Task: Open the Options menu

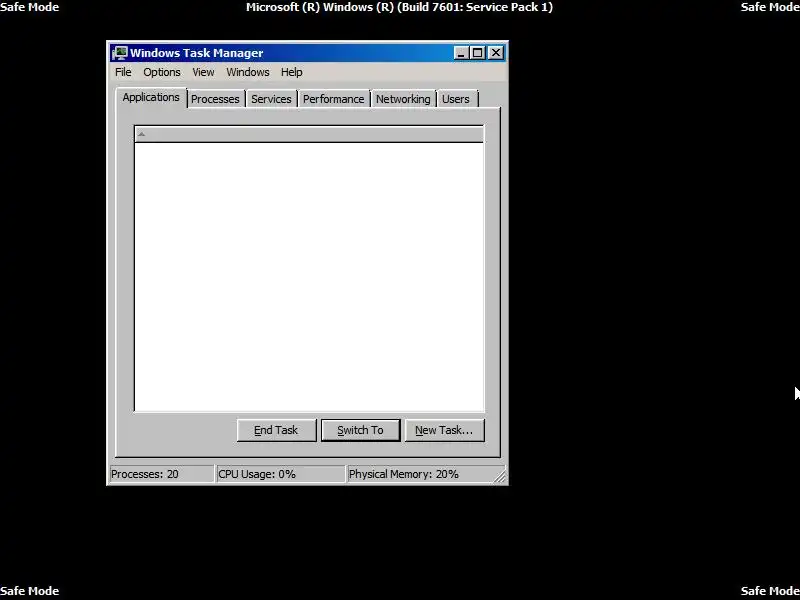Action: [x=162, y=72]
